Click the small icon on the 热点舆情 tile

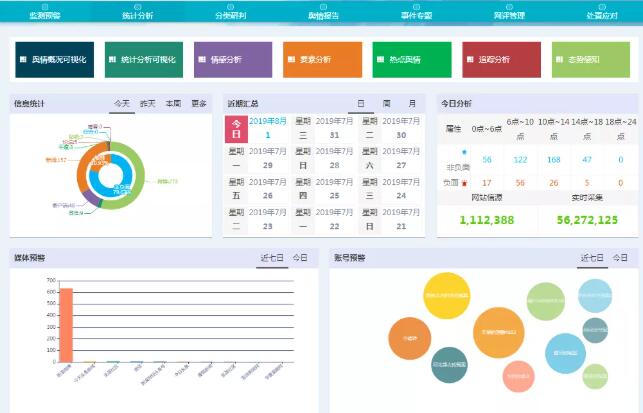click(382, 60)
